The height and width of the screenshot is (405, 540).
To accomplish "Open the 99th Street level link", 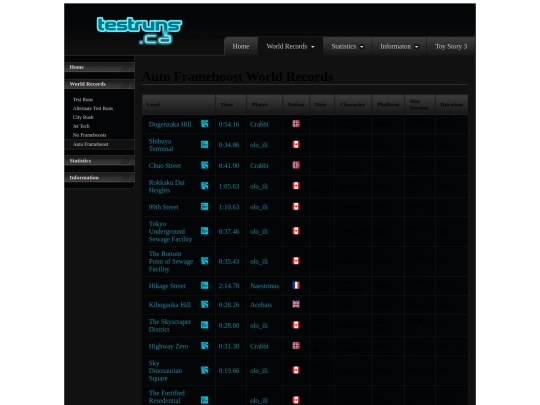I will (x=164, y=207).
